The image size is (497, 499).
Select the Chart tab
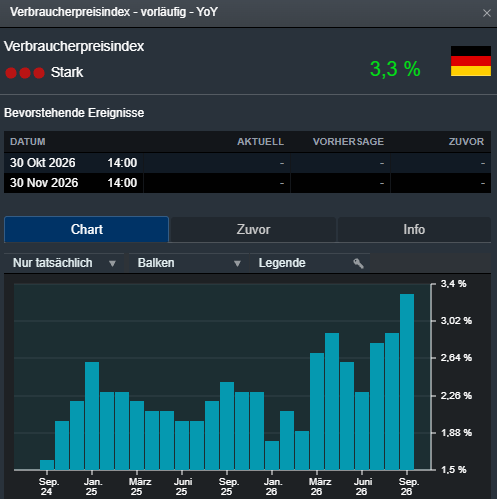pos(87,229)
